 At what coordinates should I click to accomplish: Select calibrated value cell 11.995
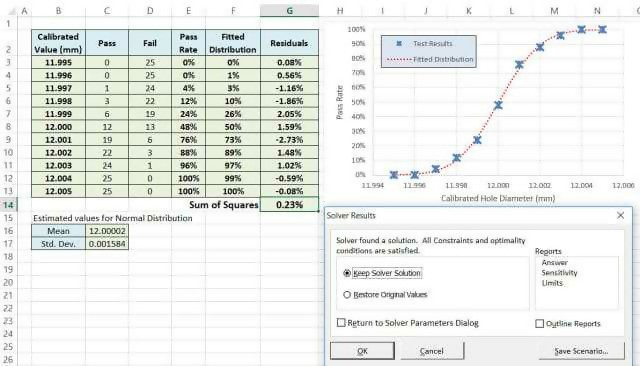[58, 62]
